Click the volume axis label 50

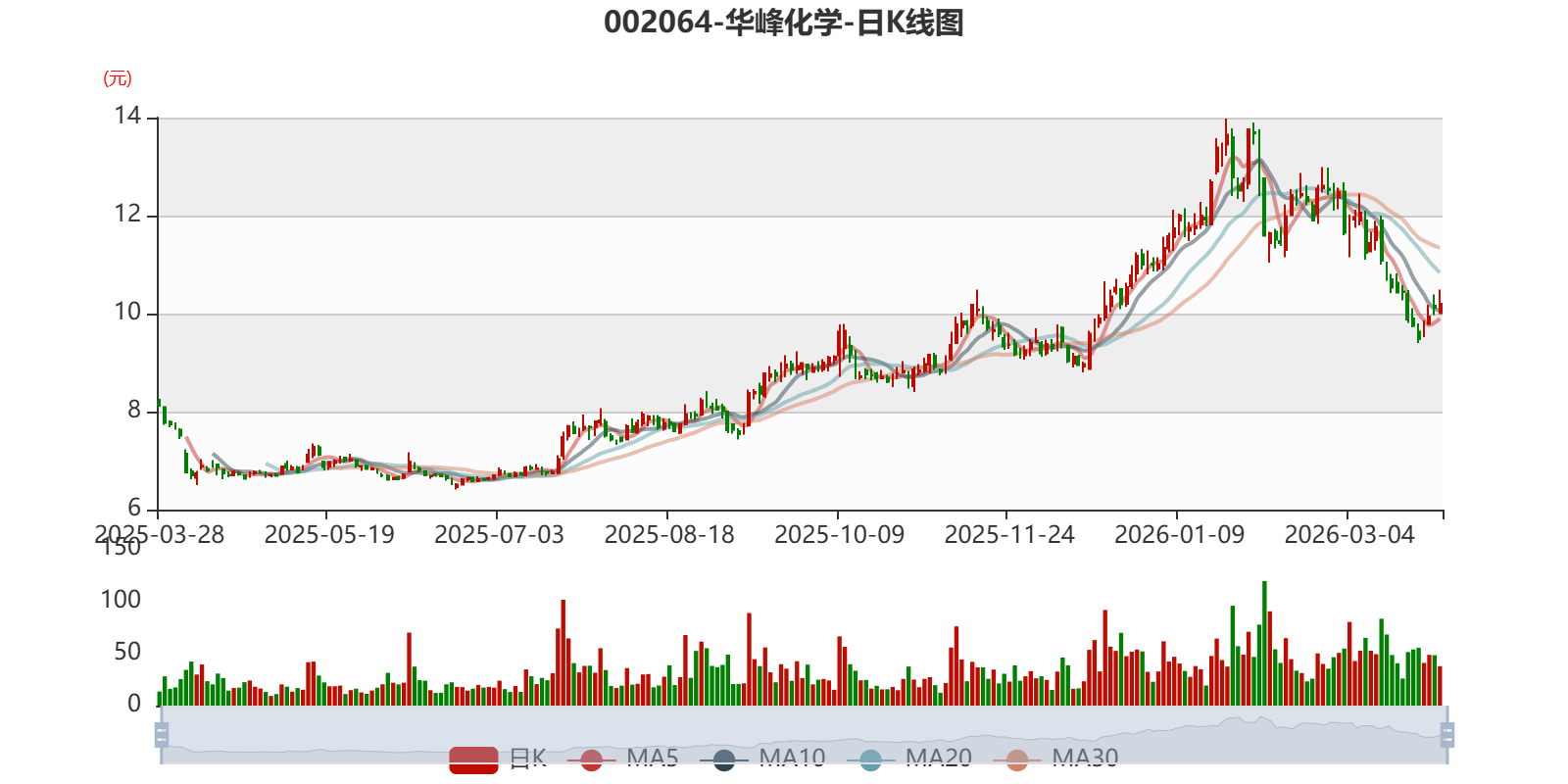click(x=127, y=652)
